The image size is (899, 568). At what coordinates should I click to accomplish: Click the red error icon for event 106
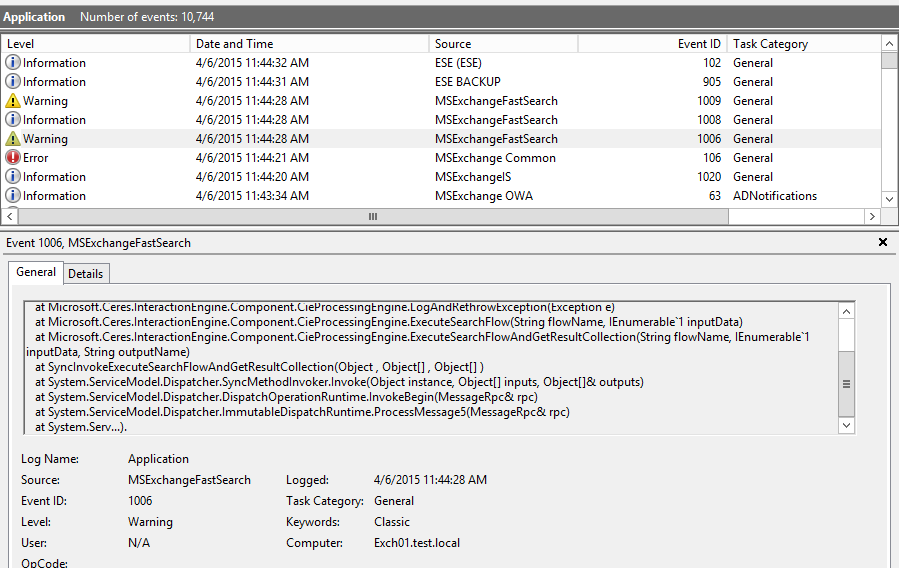[x=13, y=158]
